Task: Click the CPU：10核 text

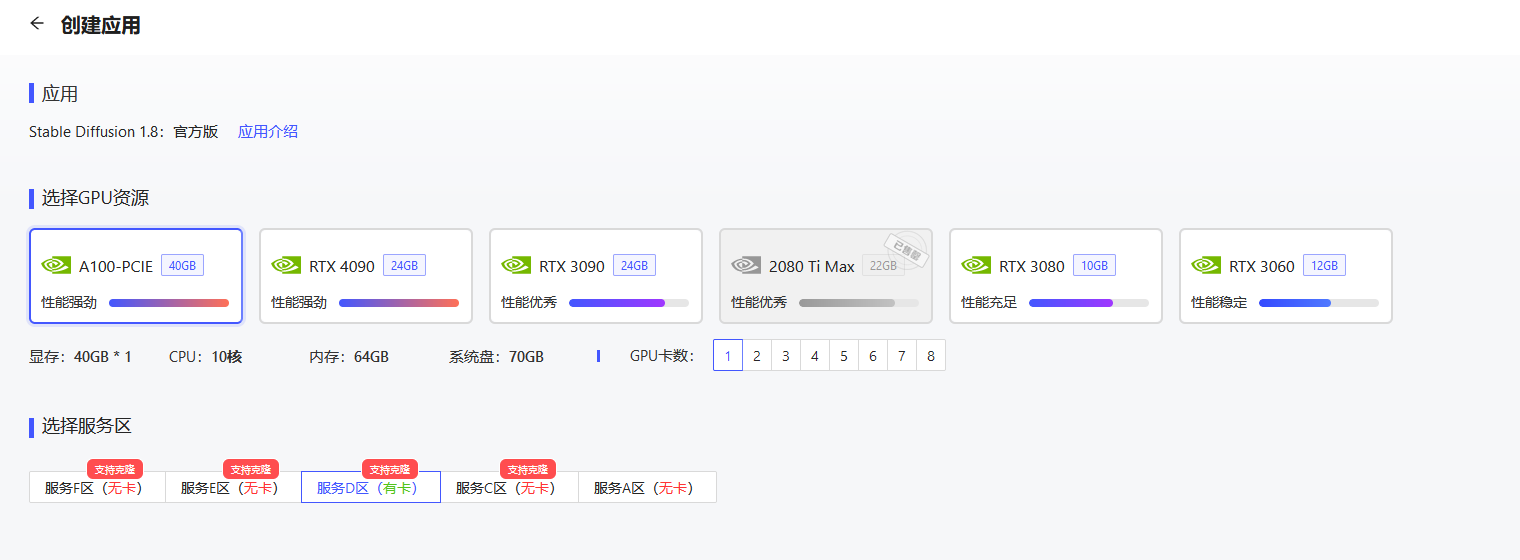Action: click(x=206, y=356)
